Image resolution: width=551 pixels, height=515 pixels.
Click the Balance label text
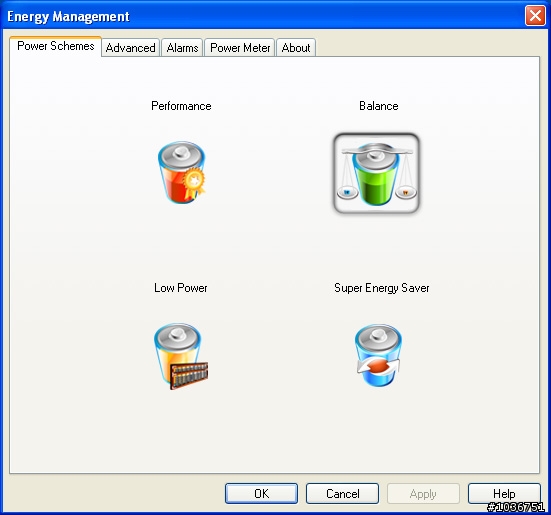379,106
